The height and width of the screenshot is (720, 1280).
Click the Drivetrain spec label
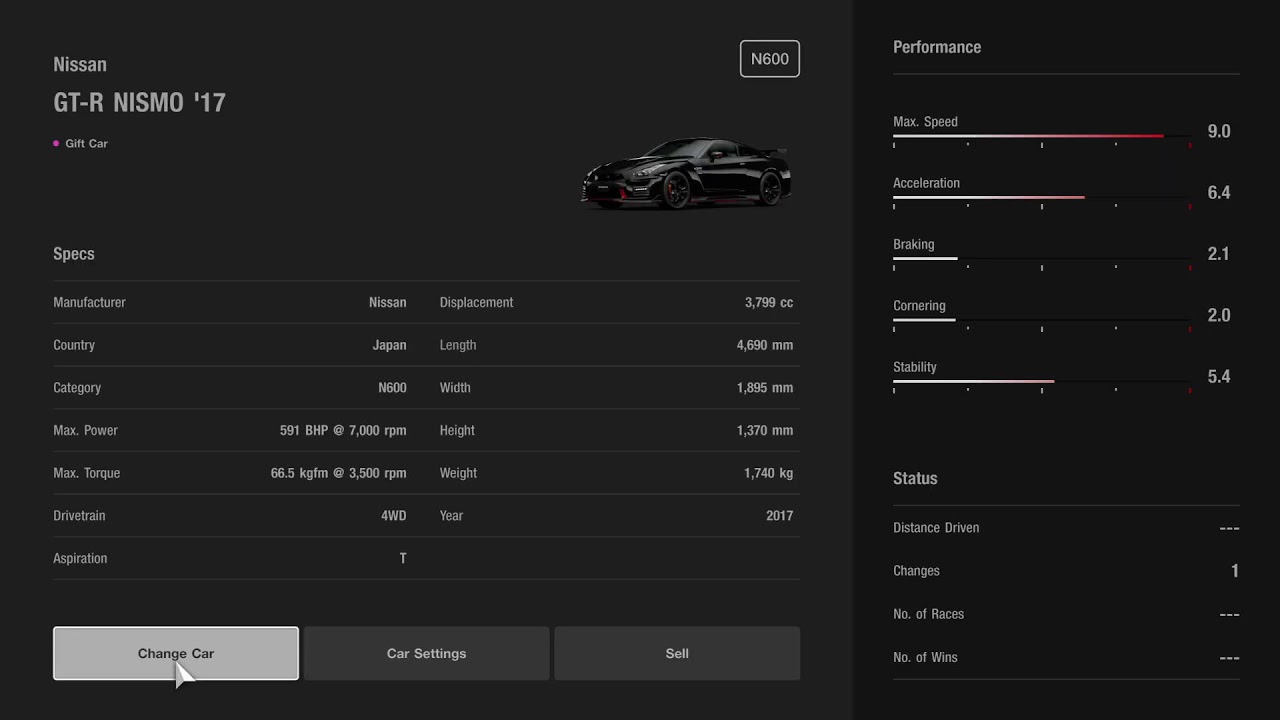pos(79,516)
